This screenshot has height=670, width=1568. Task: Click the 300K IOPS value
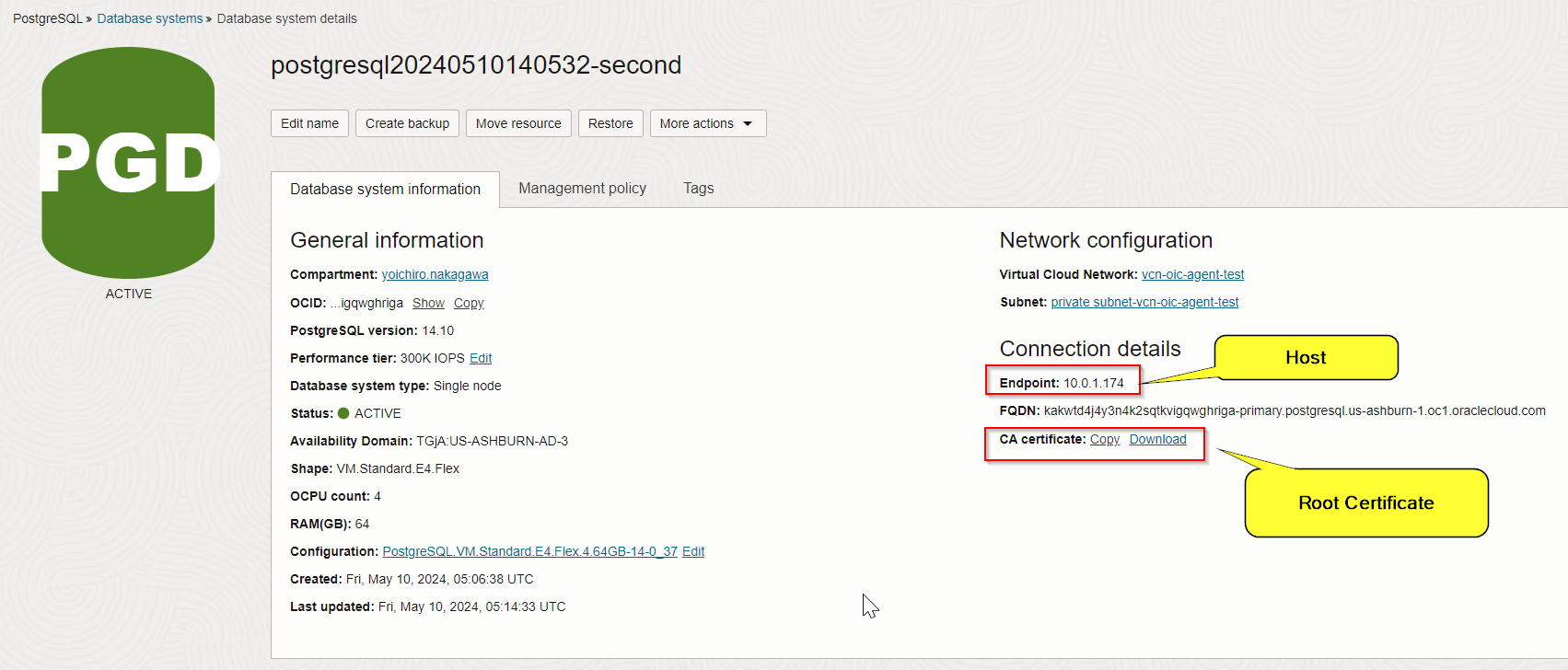(433, 358)
